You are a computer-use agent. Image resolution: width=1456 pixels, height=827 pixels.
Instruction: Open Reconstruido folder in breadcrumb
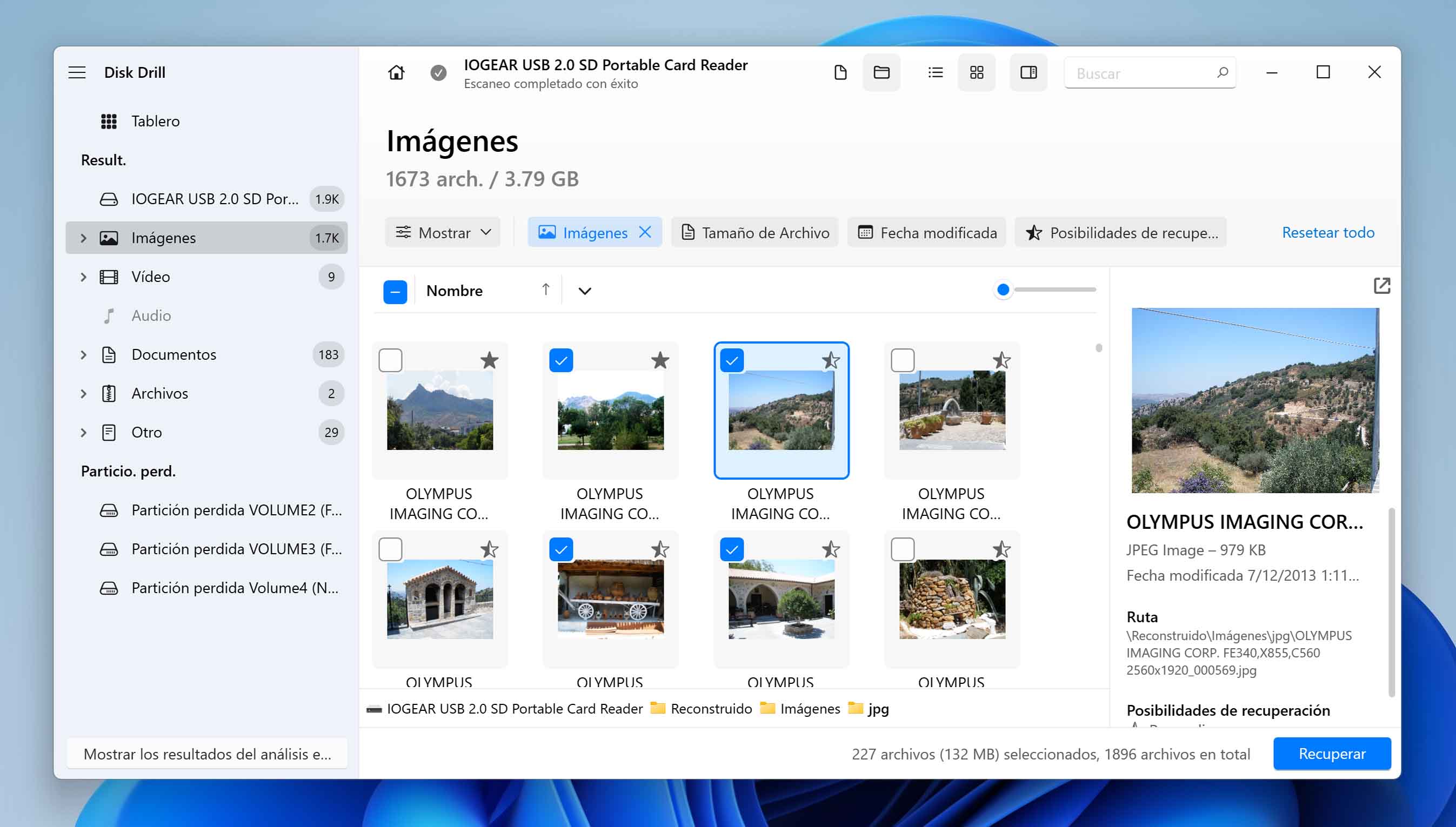pos(702,708)
